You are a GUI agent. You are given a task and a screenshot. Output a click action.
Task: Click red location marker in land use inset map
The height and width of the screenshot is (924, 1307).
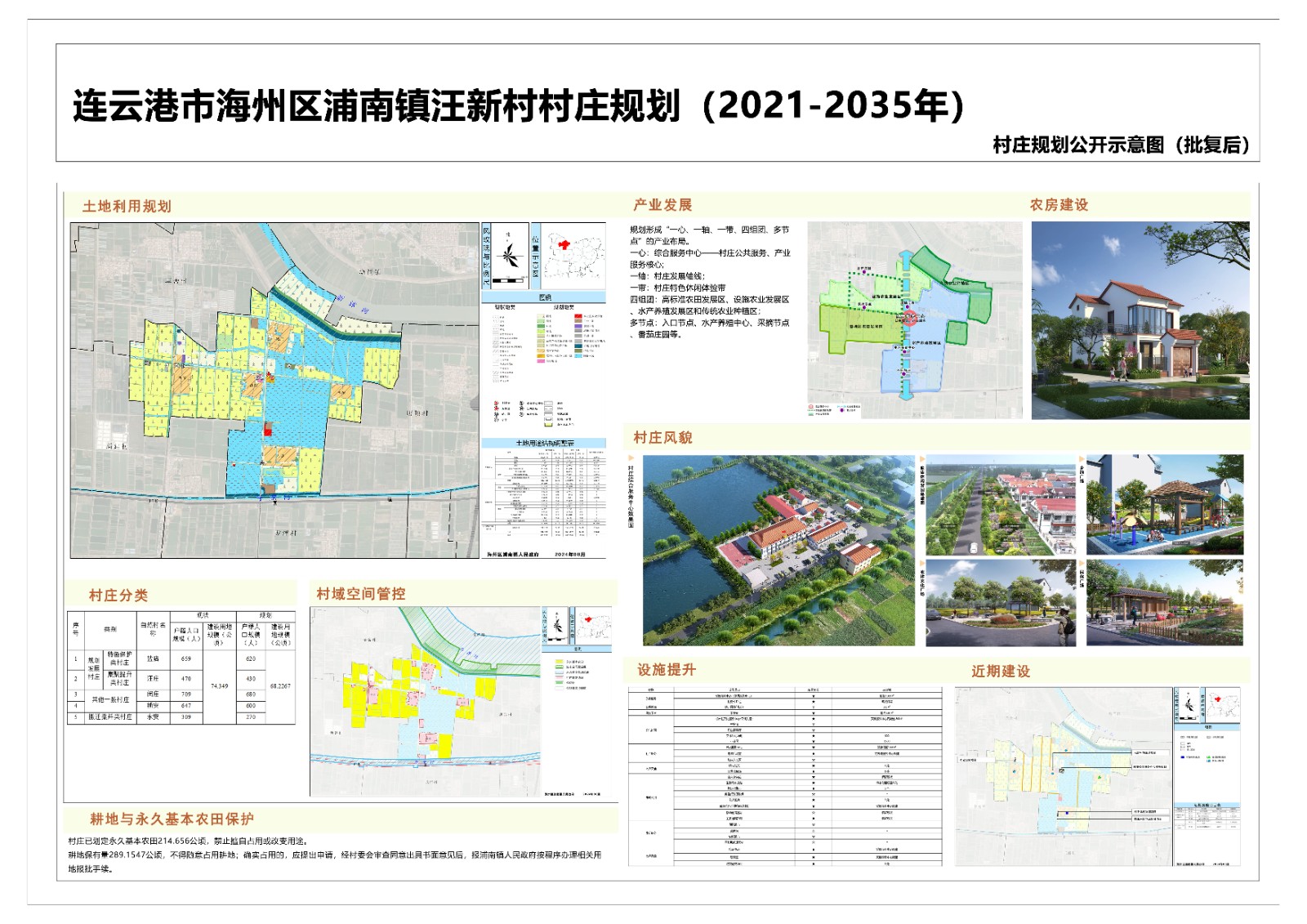coord(563,243)
